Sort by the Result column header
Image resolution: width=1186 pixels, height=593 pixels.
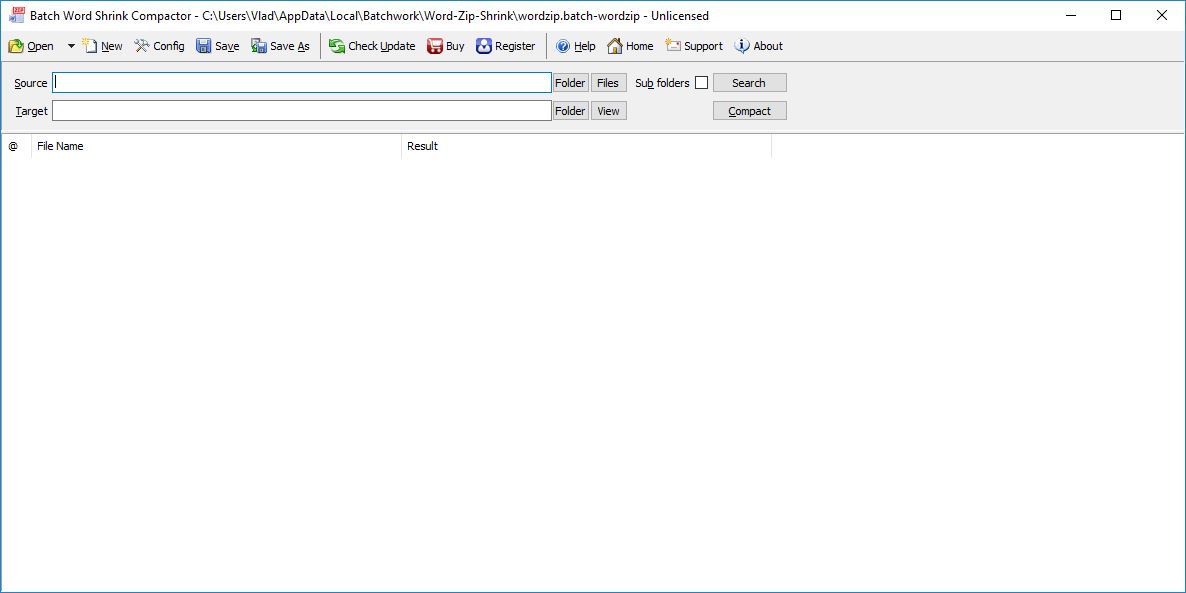586,146
